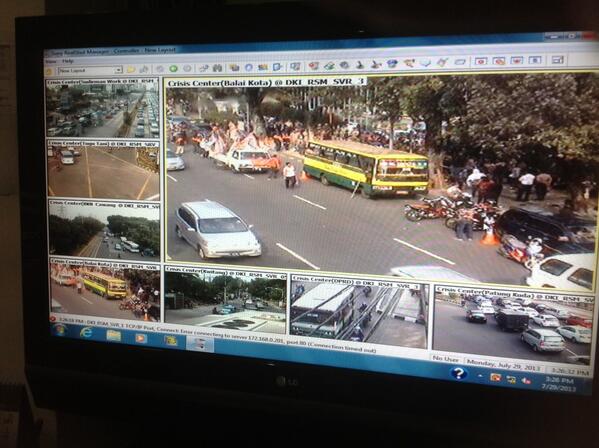Open the file explorer taskbar icon
This screenshot has width=599, height=448.
pos(114,335)
